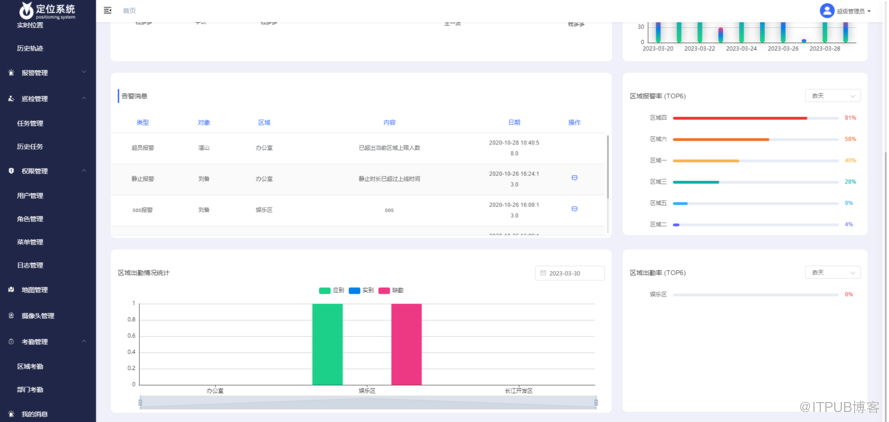
Task: Click the 81% value for 区域四
Action: pos(850,118)
